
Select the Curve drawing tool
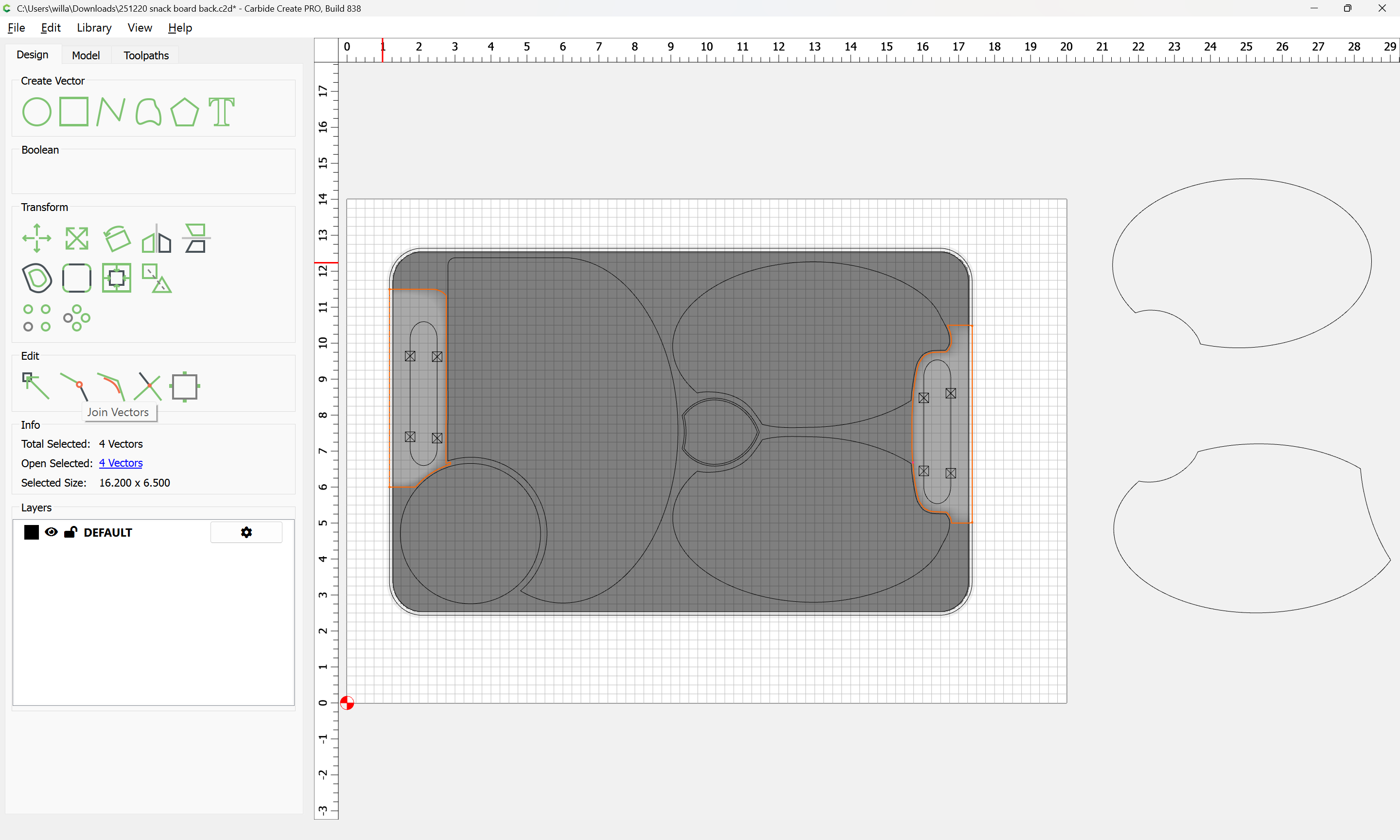point(148,111)
